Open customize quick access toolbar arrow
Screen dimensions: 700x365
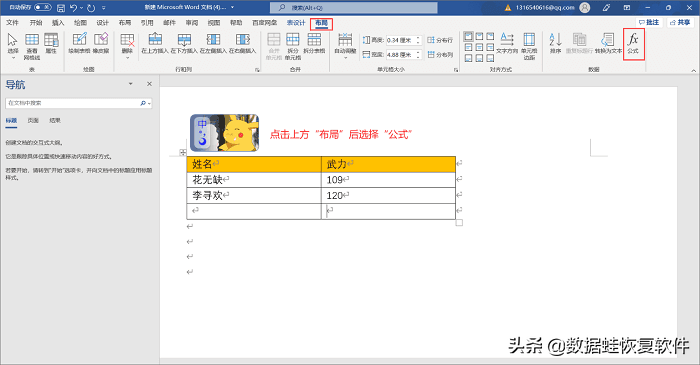104,8
